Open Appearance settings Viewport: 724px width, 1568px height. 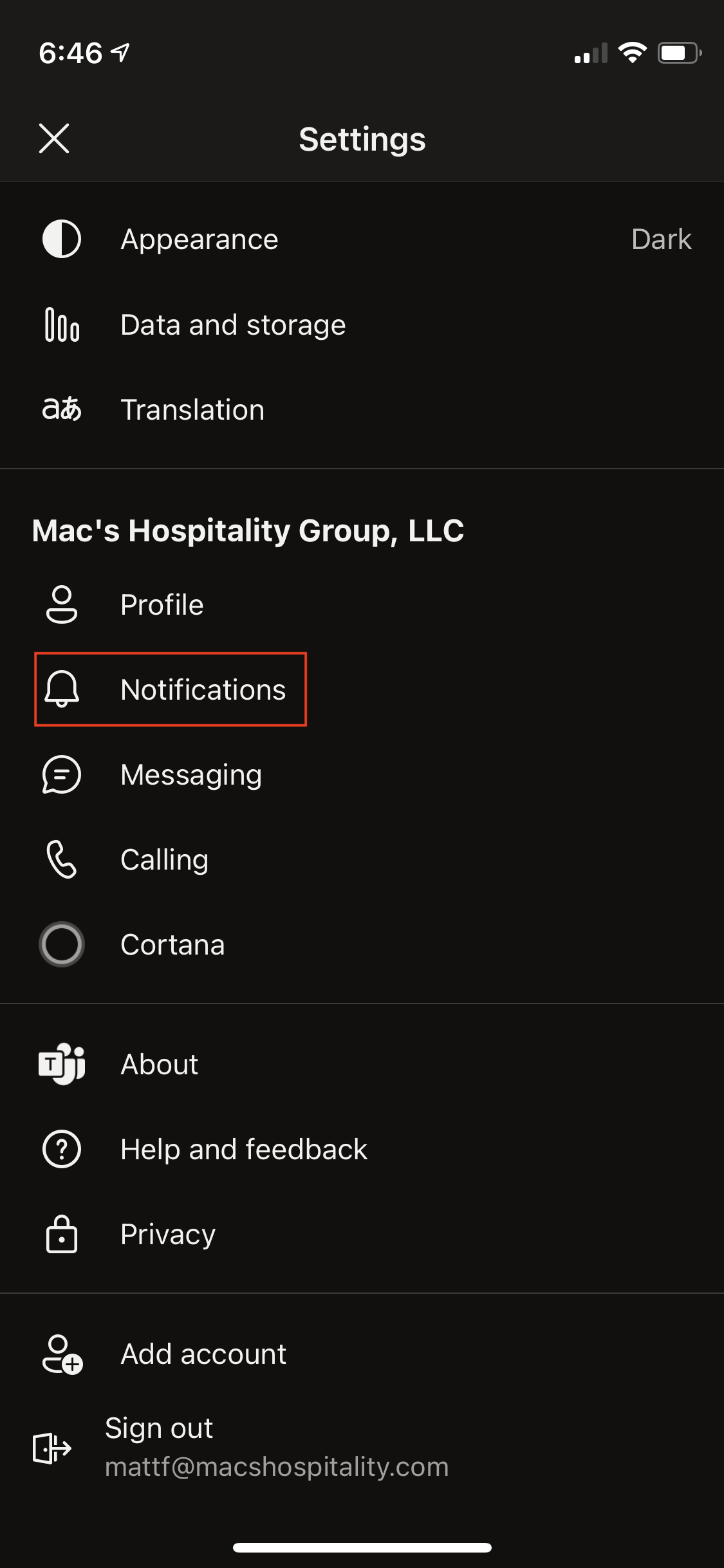pyautogui.click(x=362, y=239)
